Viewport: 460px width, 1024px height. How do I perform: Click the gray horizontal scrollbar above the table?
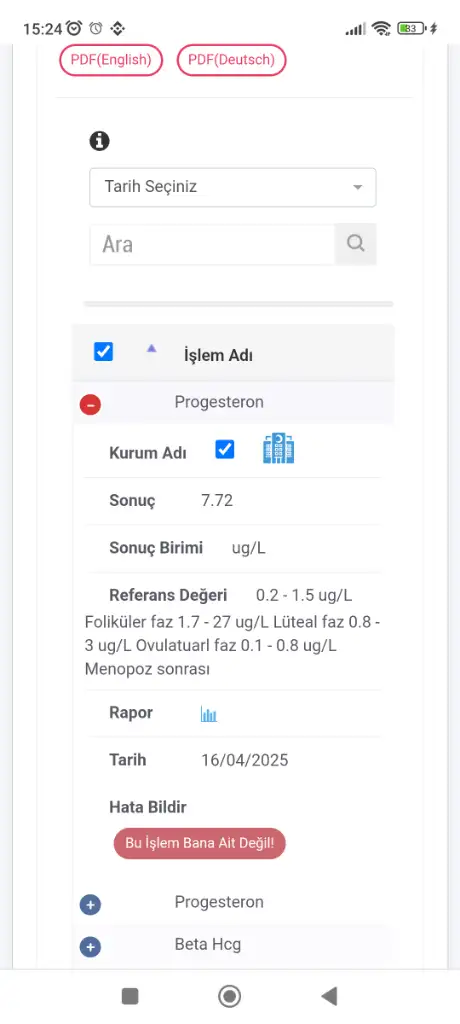tap(238, 304)
